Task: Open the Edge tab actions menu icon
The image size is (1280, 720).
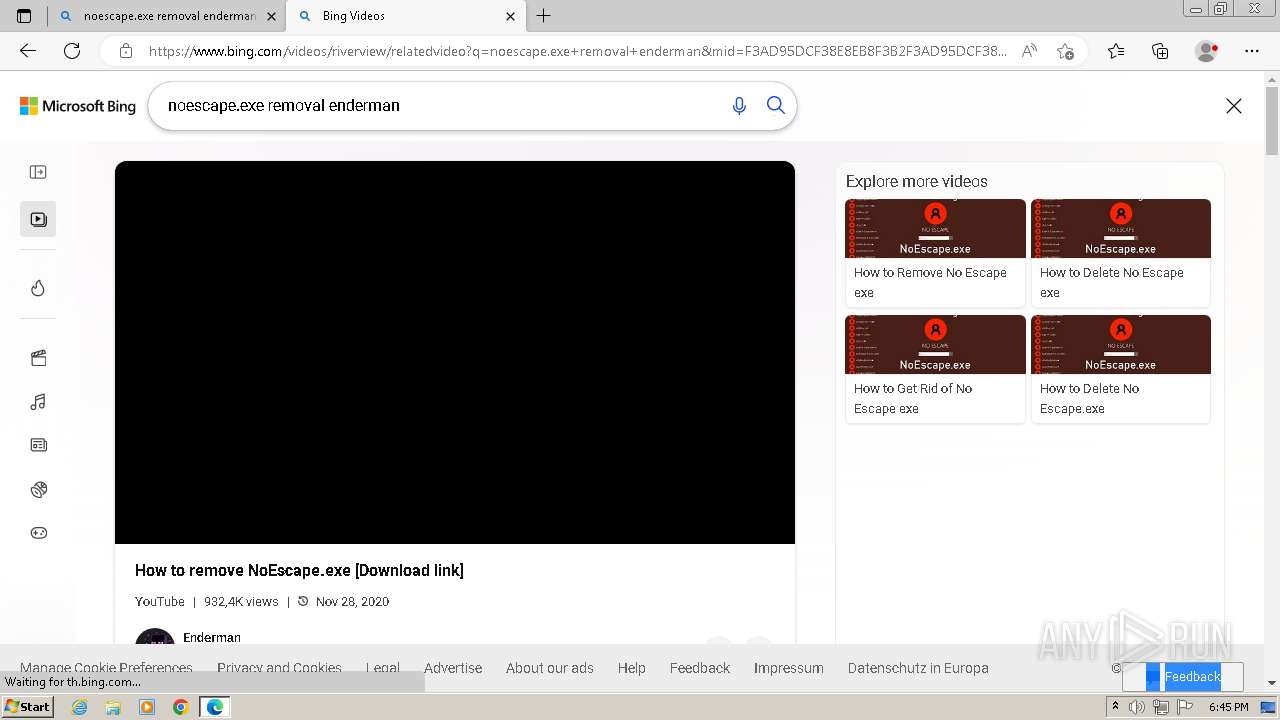Action: pos(24,16)
